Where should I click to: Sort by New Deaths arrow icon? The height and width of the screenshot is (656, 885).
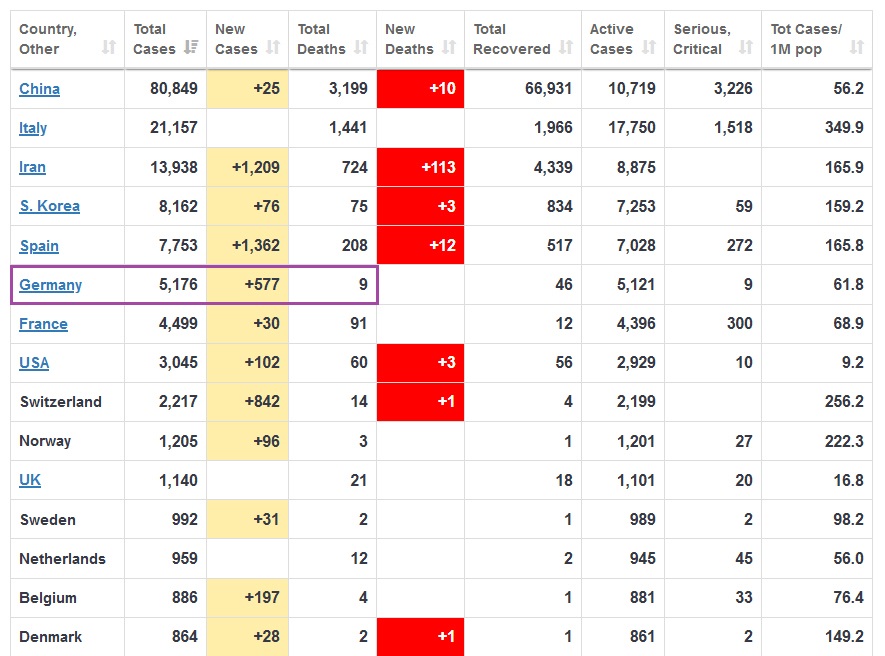[449, 48]
